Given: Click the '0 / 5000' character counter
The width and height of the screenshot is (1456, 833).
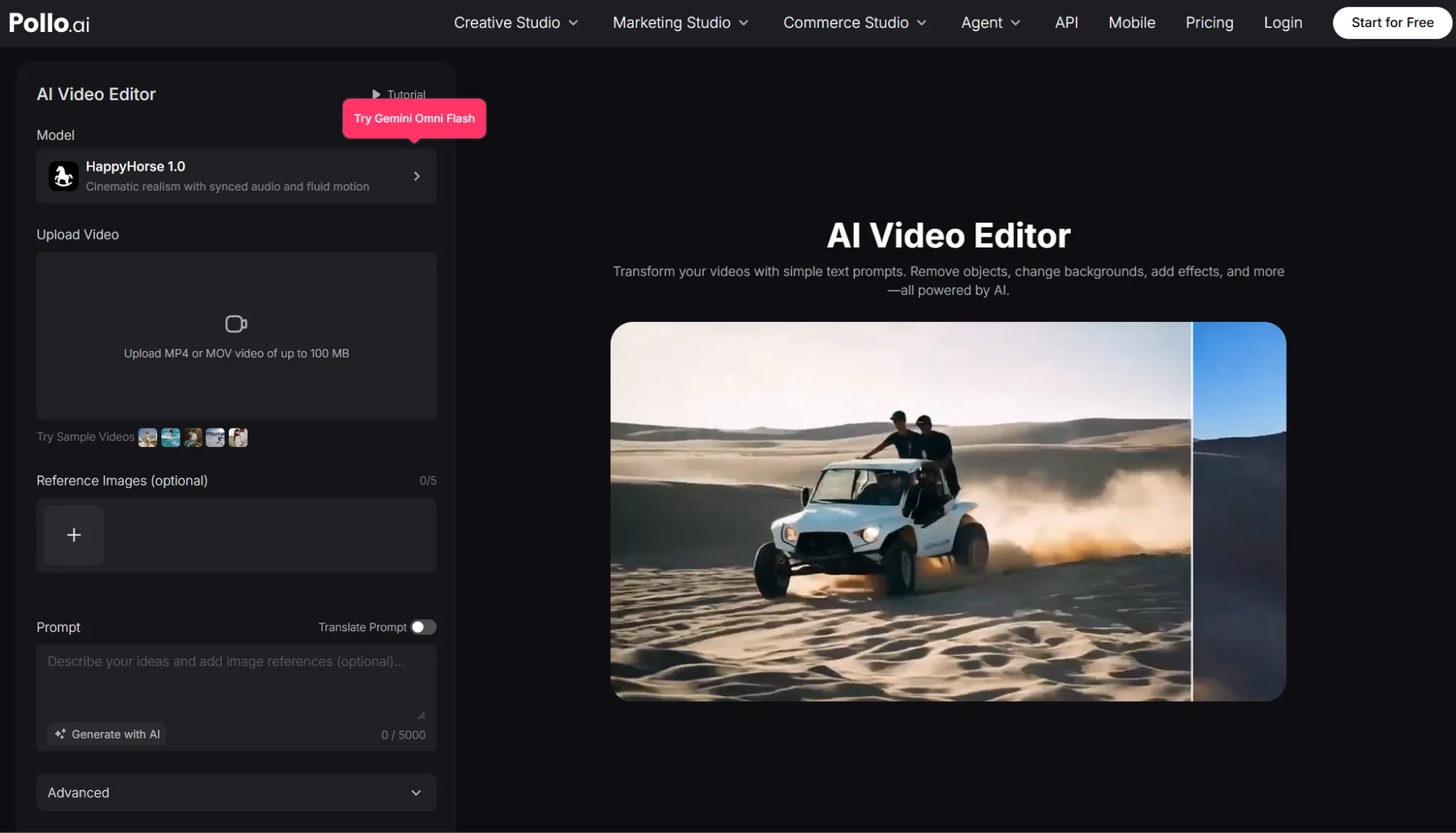Looking at the screenshot, I should (403, 735).
